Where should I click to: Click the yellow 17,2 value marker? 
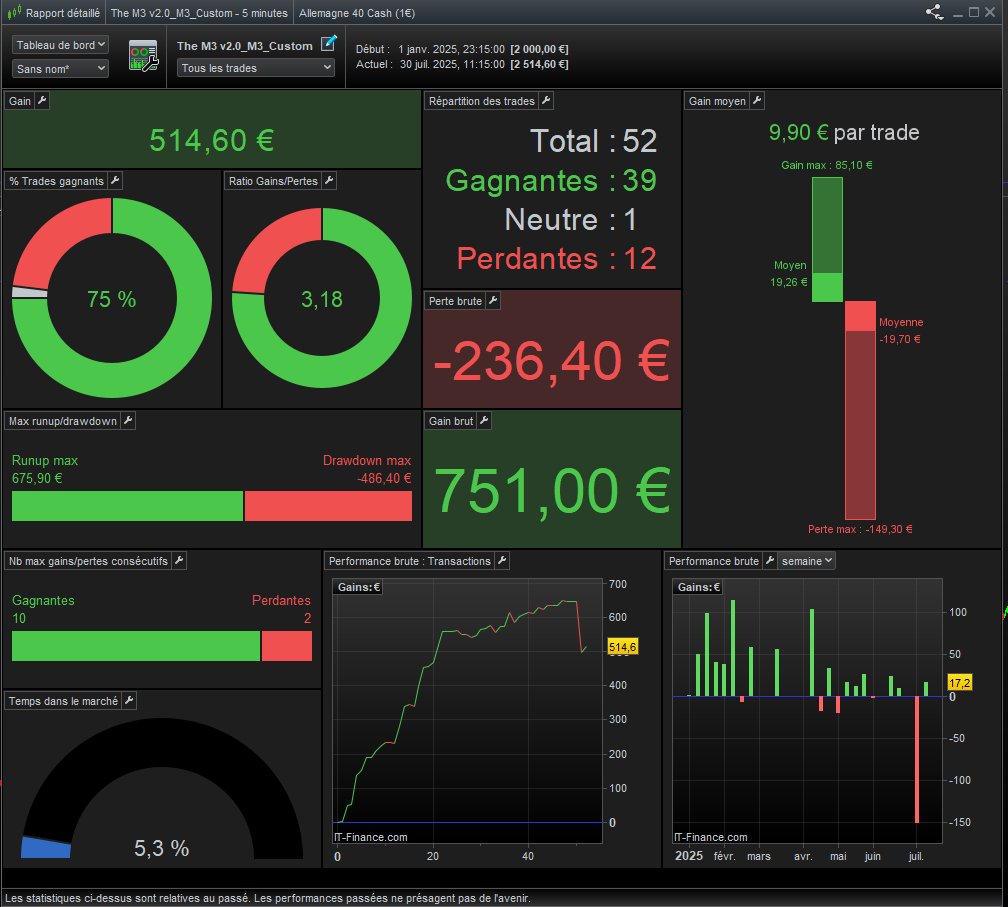click(x=960, y=683)
